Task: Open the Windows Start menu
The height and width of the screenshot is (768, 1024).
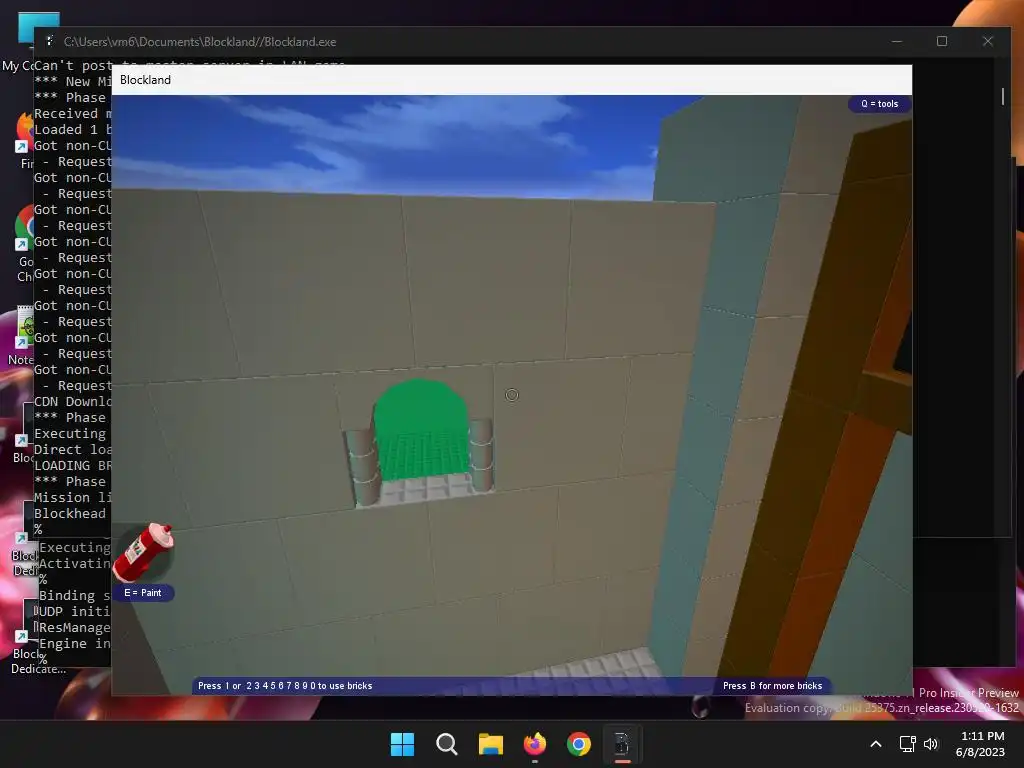Action: click(x=402, y=744)
